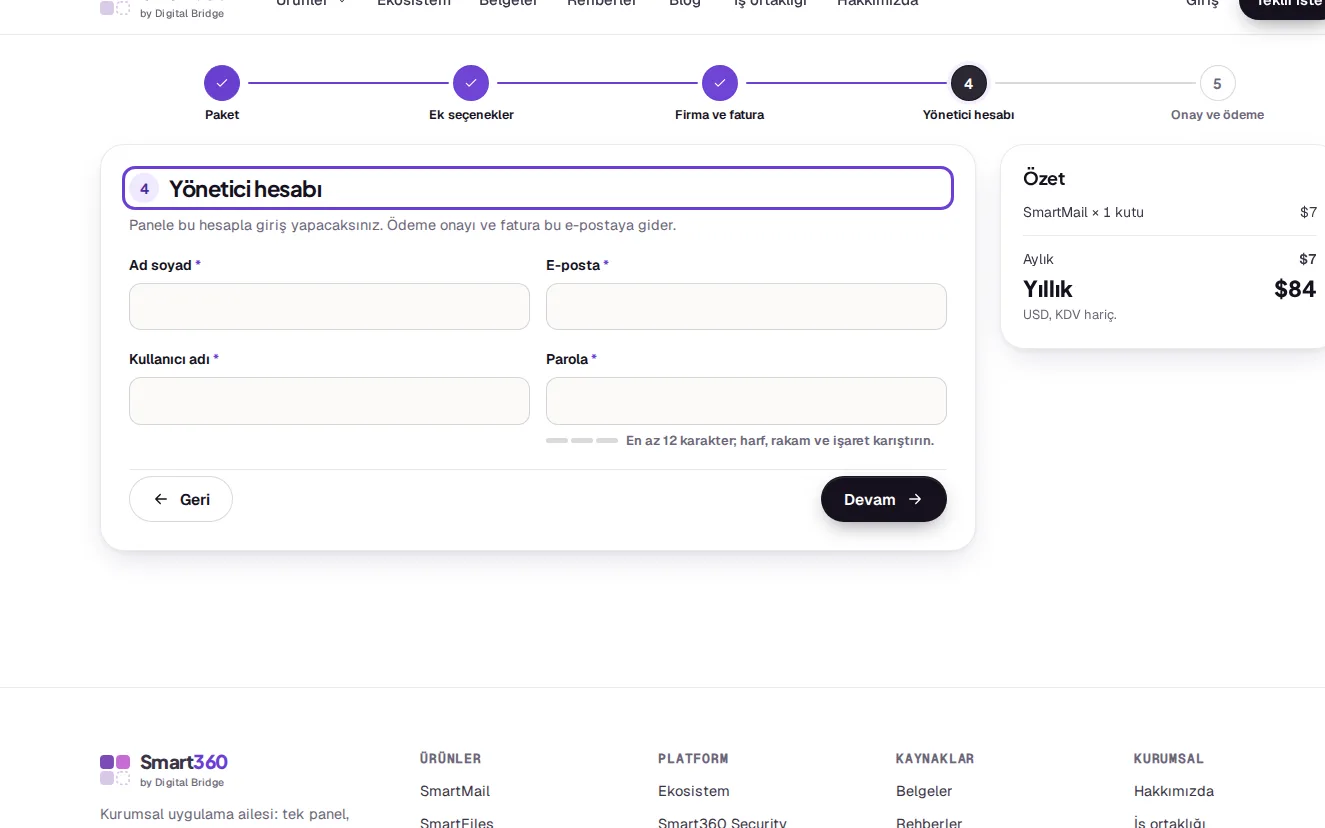Open the Blog menu item
1325x828 pixels.
(x=685, y=3)
